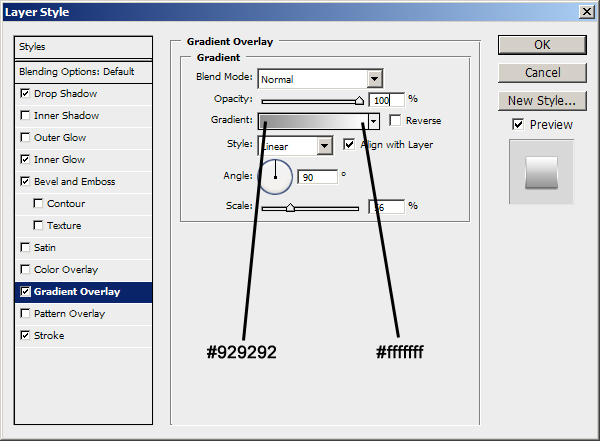Toggle the Preview checkbox
Viewport: 600px width, 441px height.
(518, 124)
